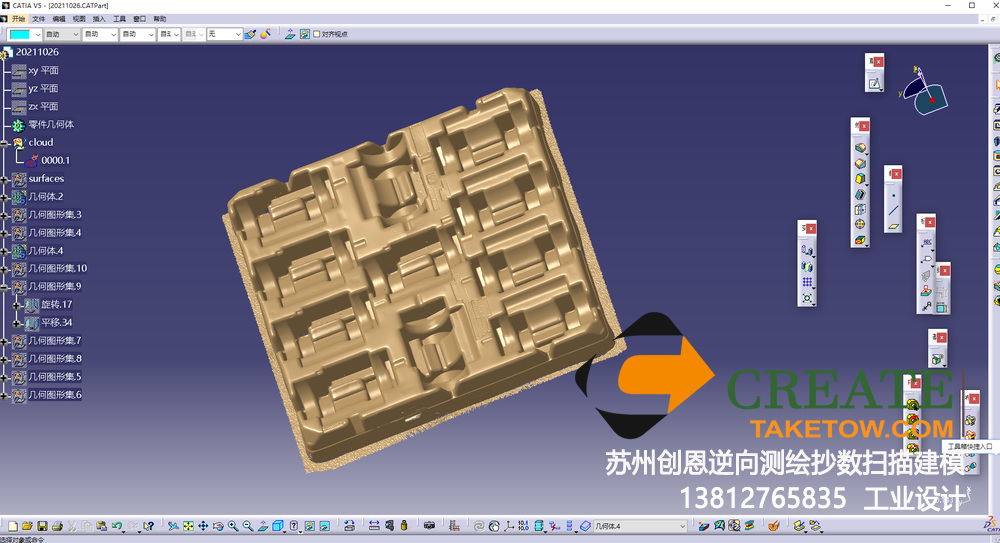Expand the cloud node in tree
Image resolution: width=1000 pixels, height=543 pixels.
[x=6, y=143]
